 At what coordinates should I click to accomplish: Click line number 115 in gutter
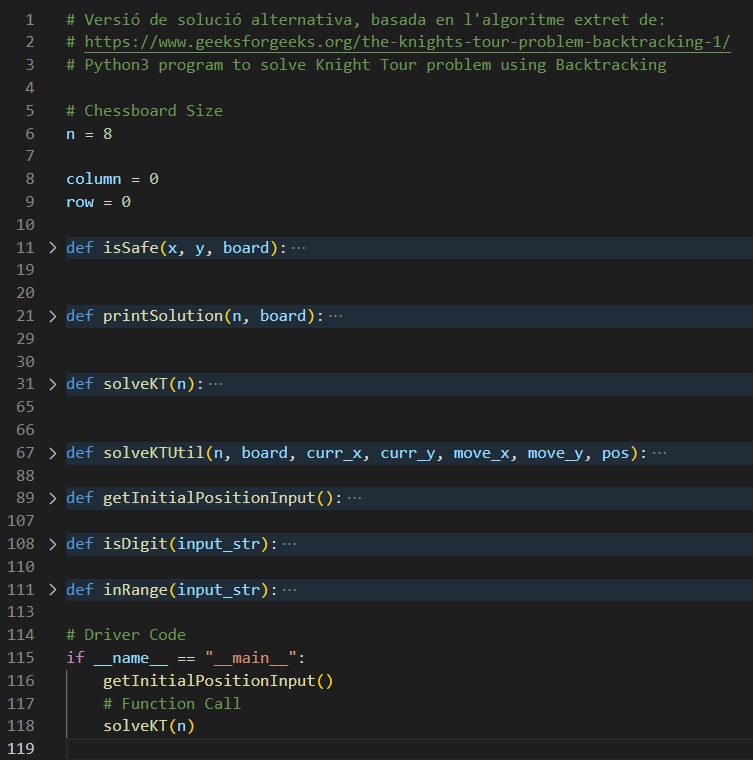[21, 658]
